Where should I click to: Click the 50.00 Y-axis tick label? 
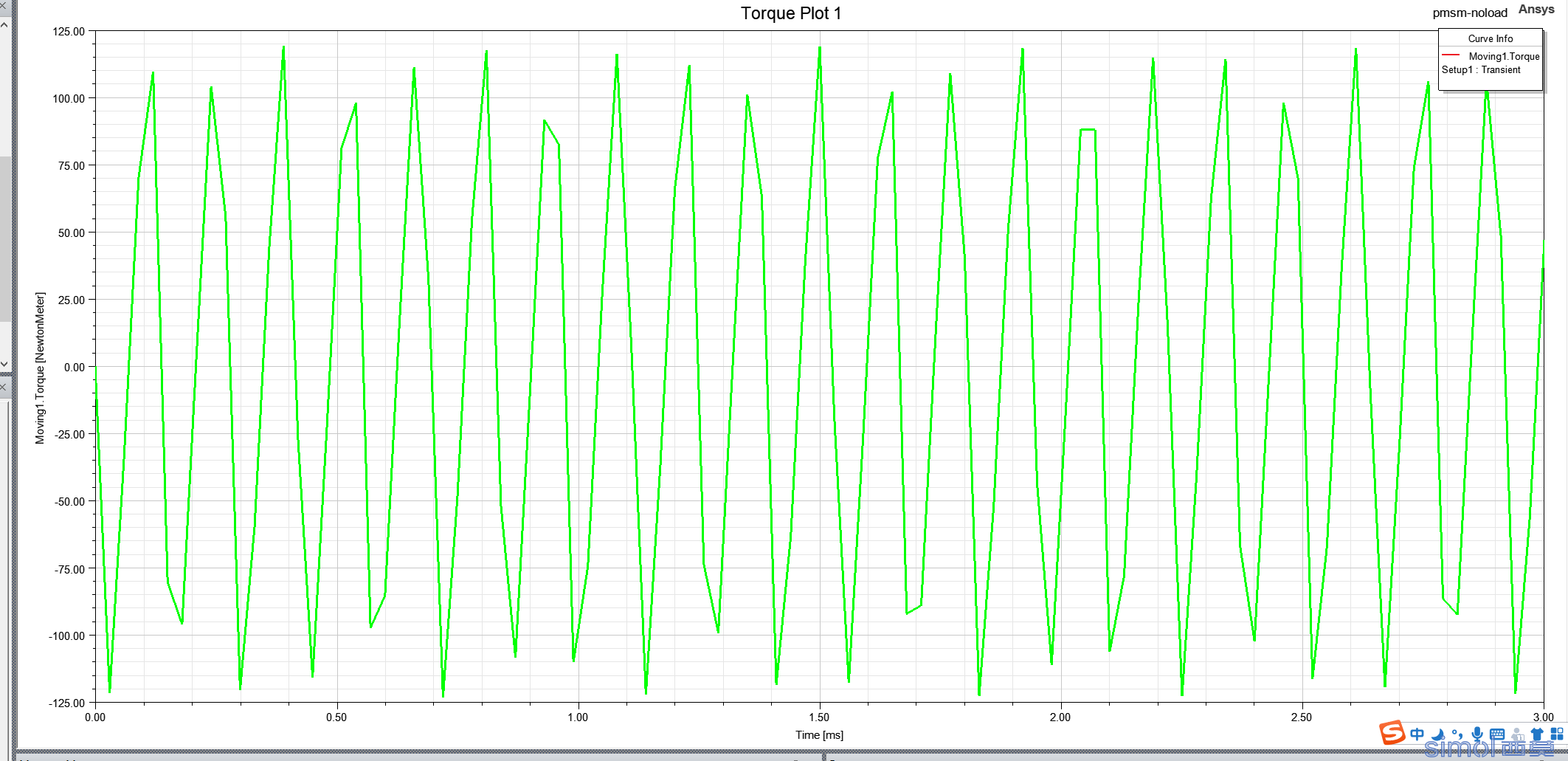click(x=72, y=233)
